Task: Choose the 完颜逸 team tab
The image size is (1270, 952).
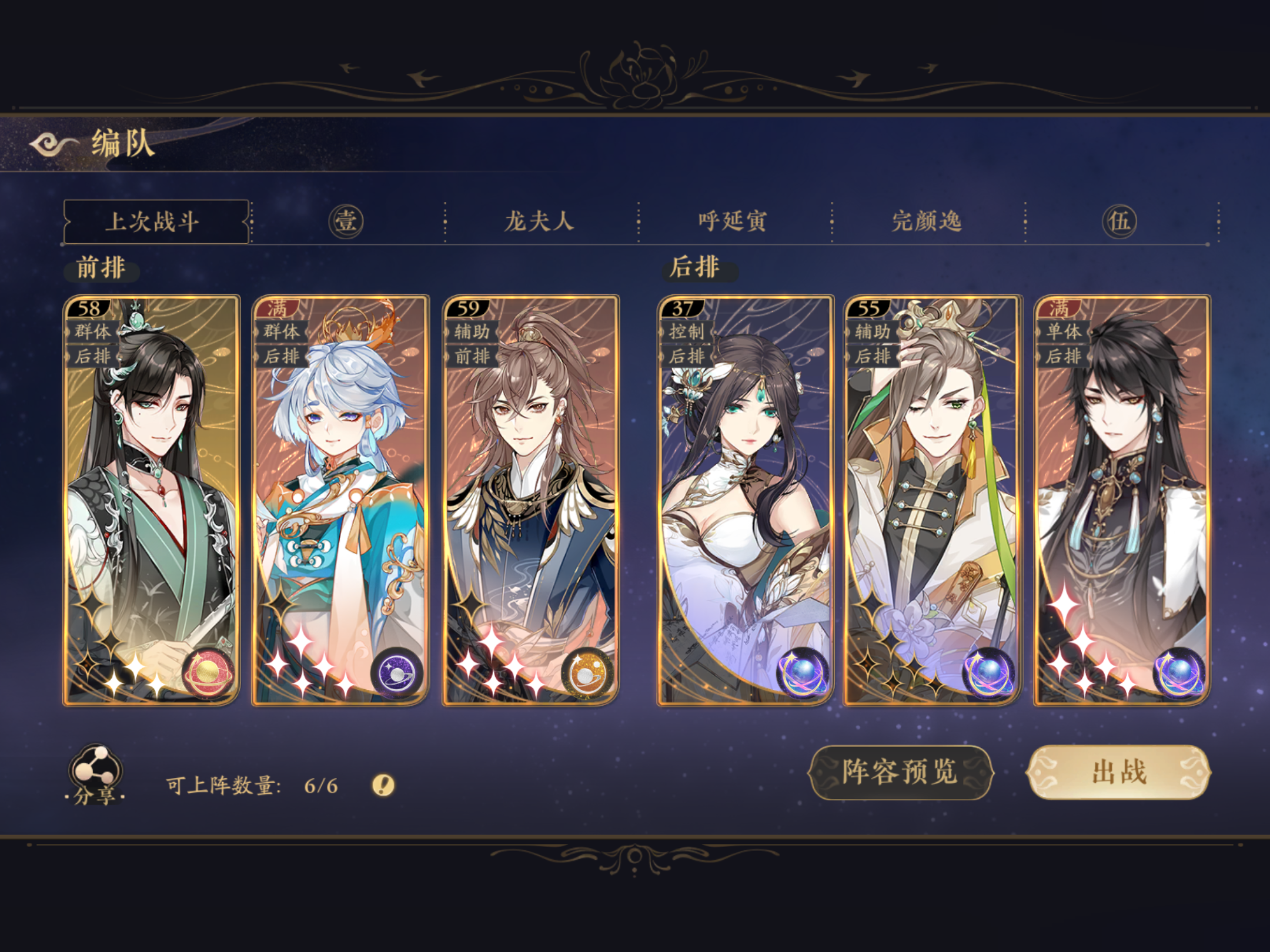Action: pyautogui.click(x=927, y=222)
